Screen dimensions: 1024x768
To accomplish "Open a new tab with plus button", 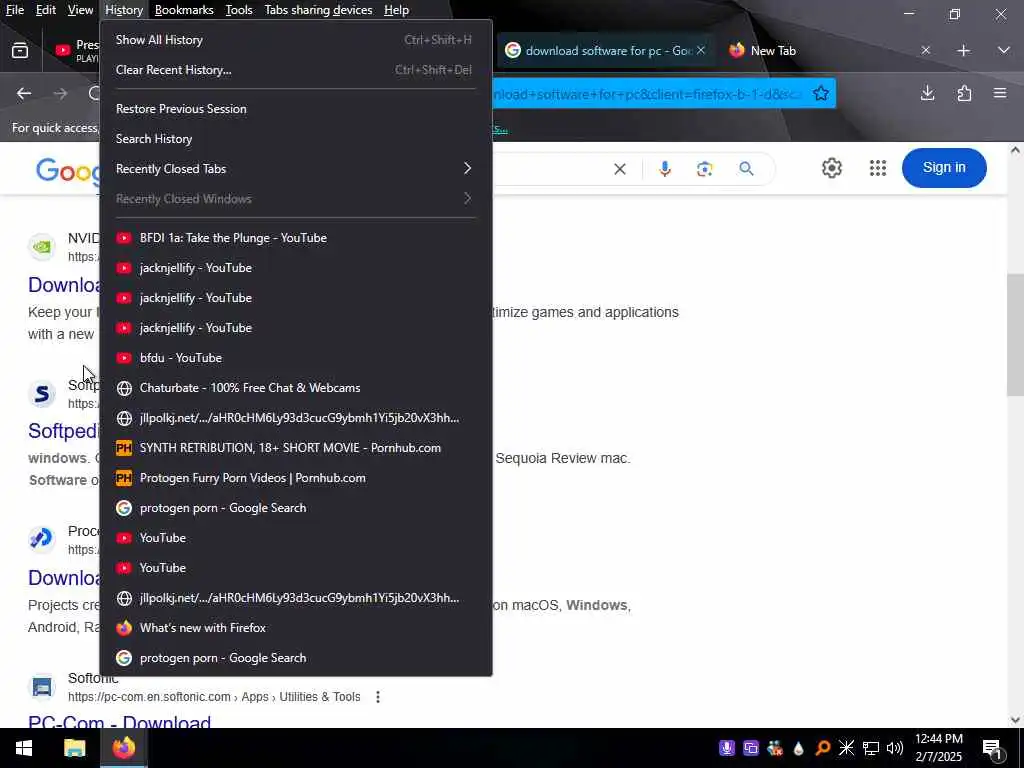I will 963,50.
